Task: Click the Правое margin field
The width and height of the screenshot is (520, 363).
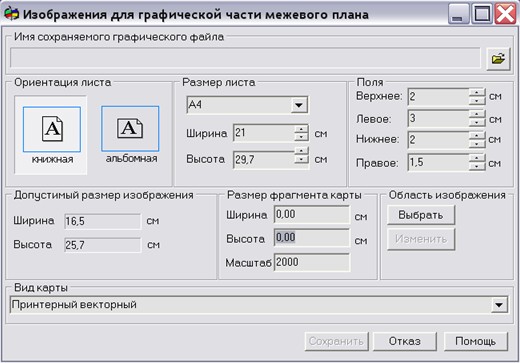Action: click(438, 162)
